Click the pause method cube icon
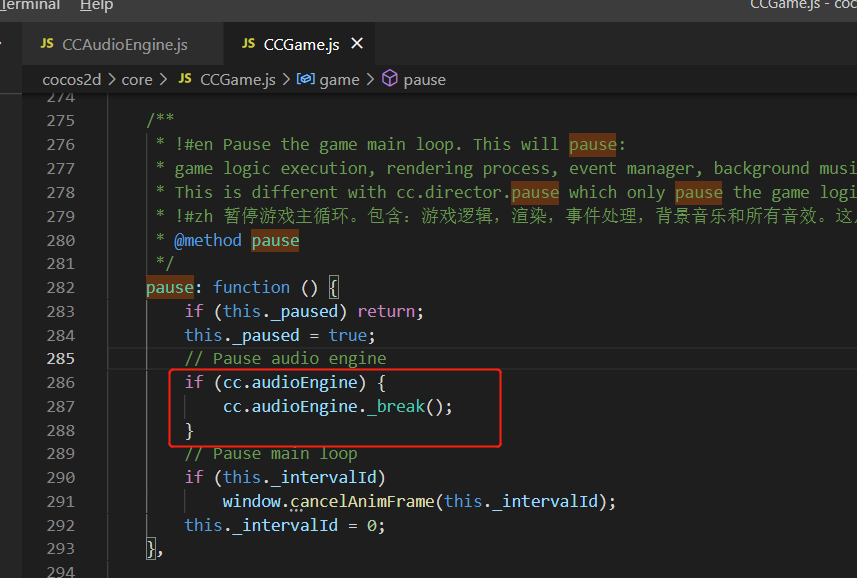 (x=390, y=79)
